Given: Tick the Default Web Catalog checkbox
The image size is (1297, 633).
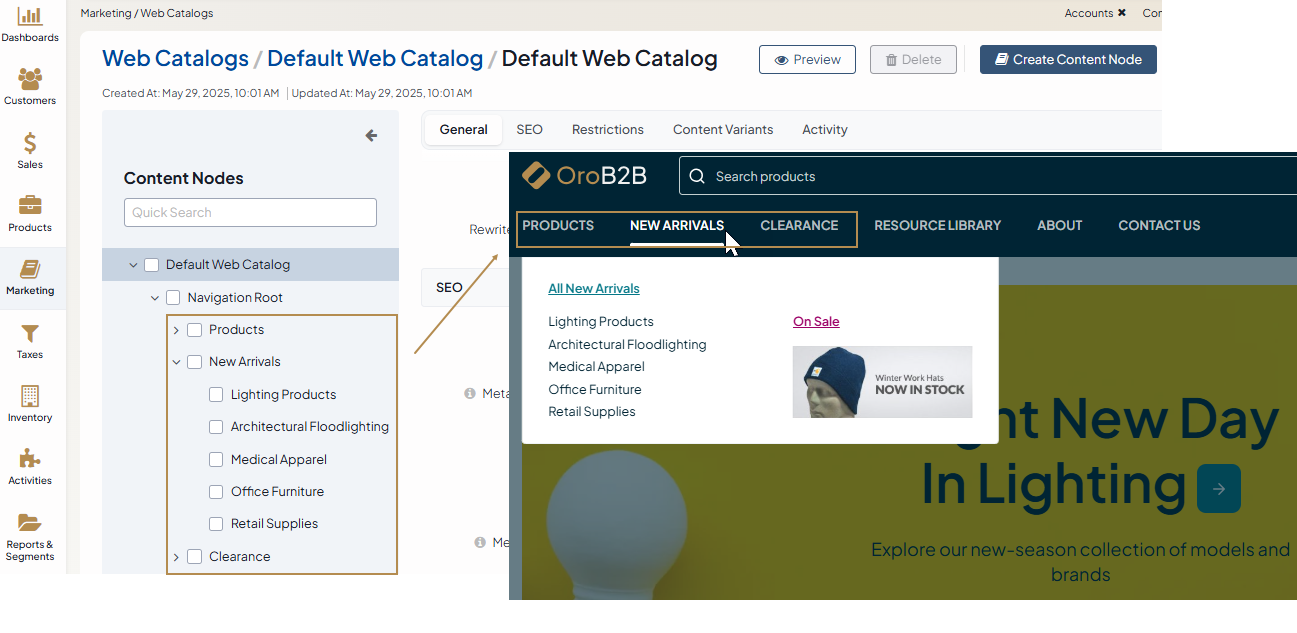Looking at the screenshot, I should click(152, 265).
